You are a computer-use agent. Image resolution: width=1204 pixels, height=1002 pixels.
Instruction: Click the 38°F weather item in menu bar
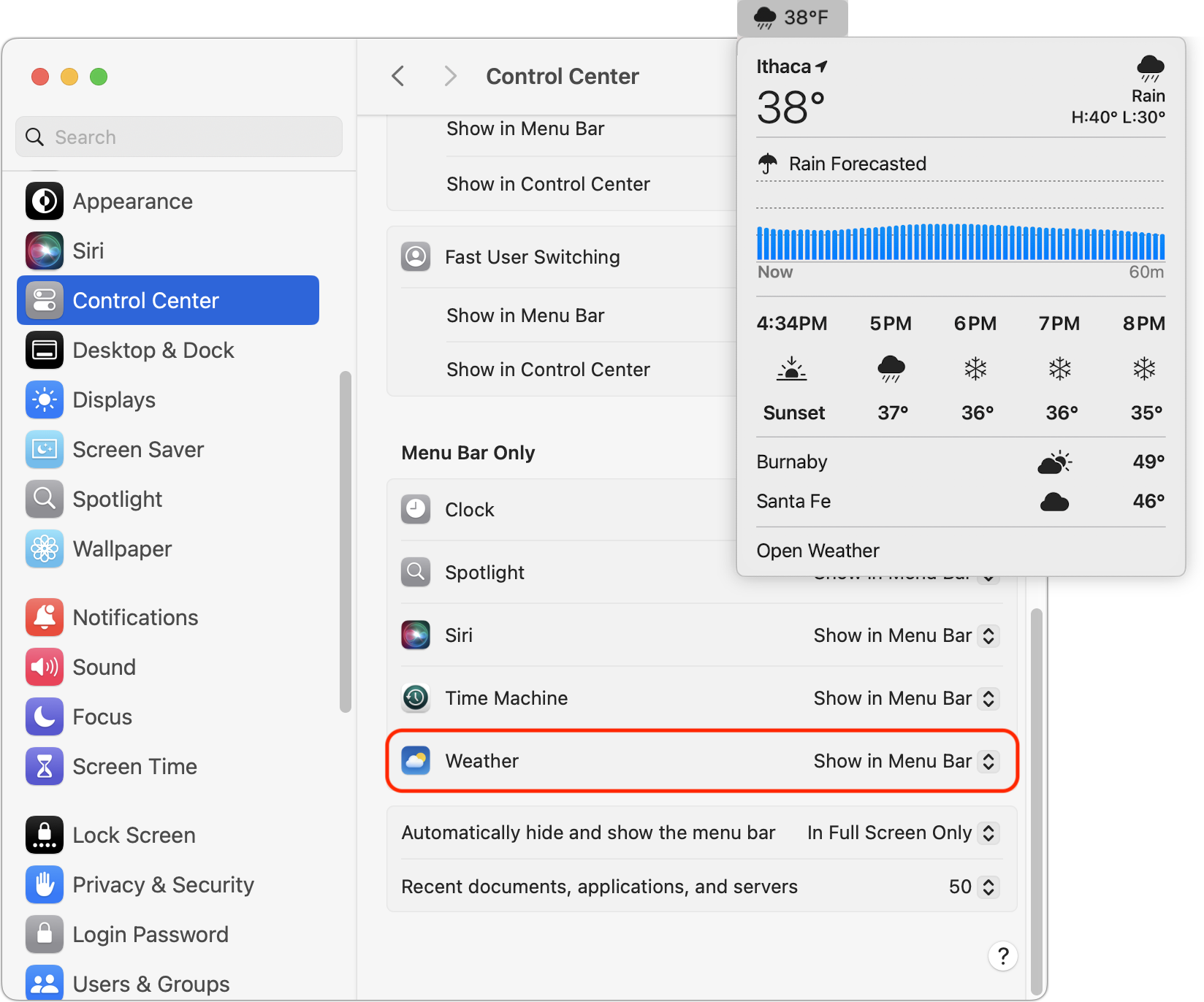(792, 18)
